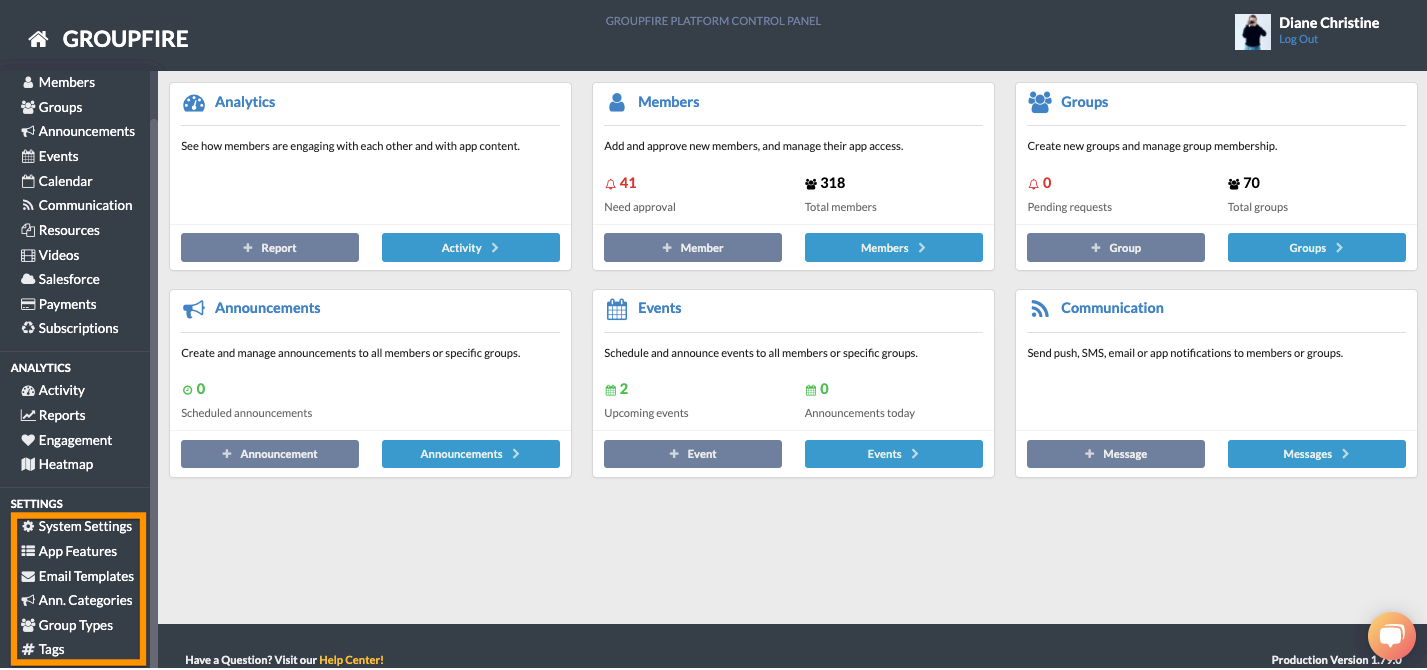Click the Communication card title

[1112, 308]
